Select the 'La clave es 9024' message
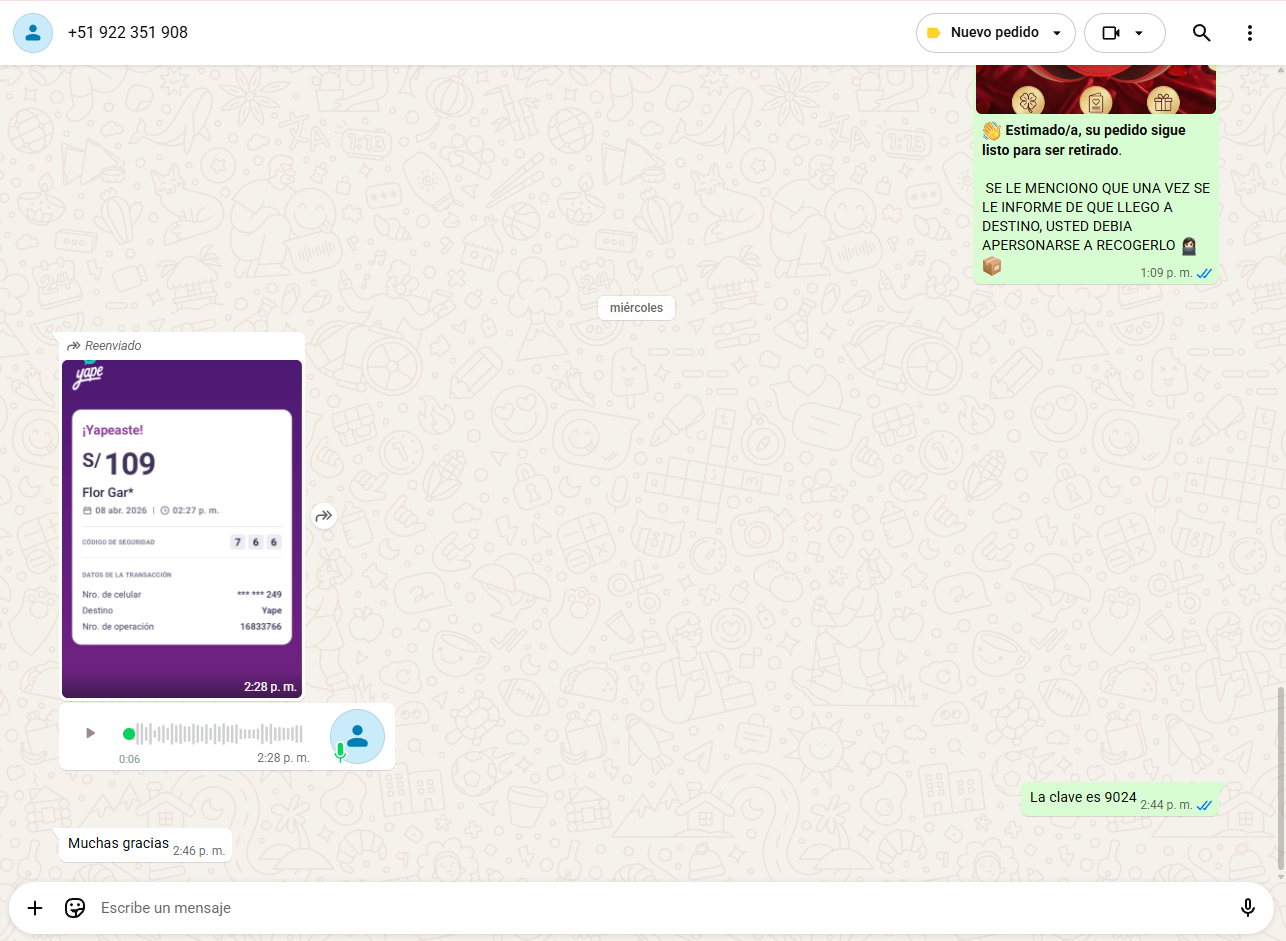 tap(1083, 798)
